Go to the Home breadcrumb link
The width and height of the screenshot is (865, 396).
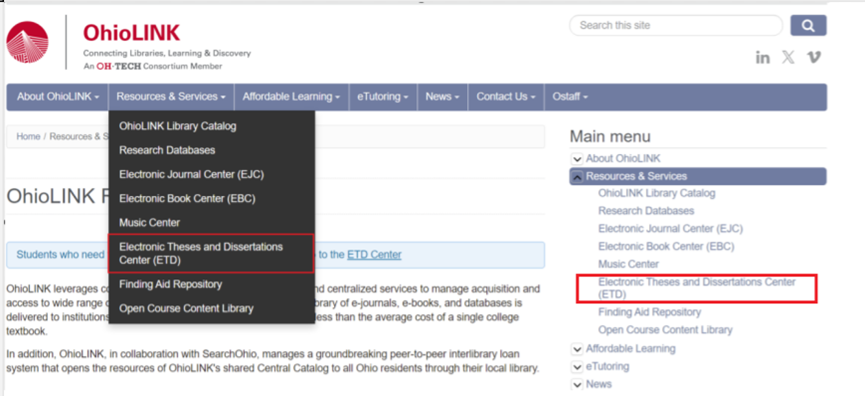28,137
